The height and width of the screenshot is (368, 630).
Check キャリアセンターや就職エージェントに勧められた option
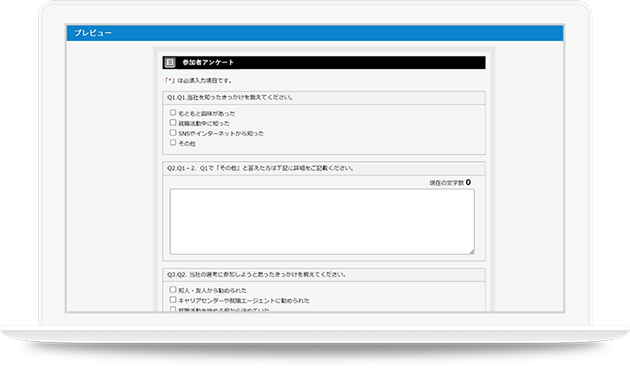tap(173, 300)
